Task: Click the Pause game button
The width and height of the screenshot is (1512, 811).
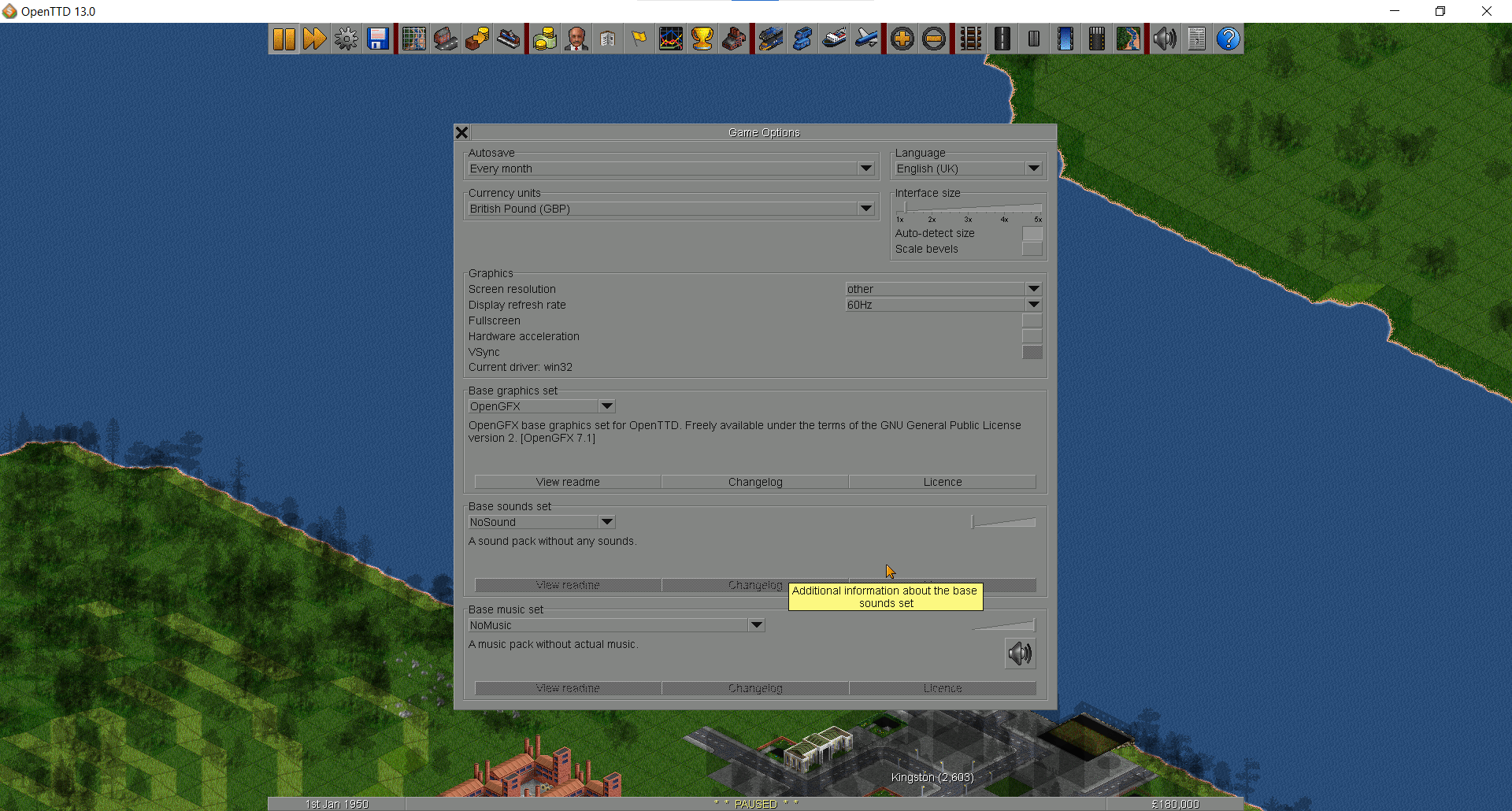Action: [x=284, y=38]
